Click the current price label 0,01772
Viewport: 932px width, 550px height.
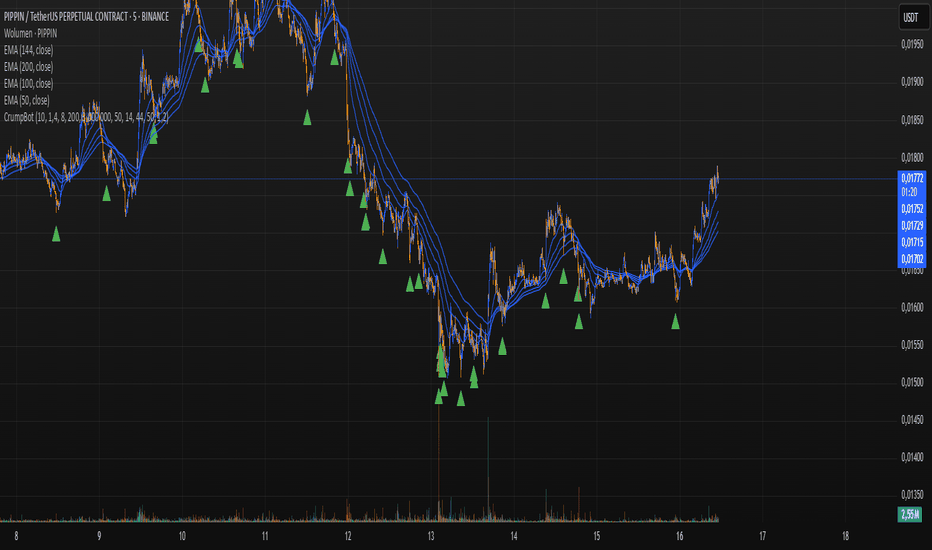click(x=912, y=178)
